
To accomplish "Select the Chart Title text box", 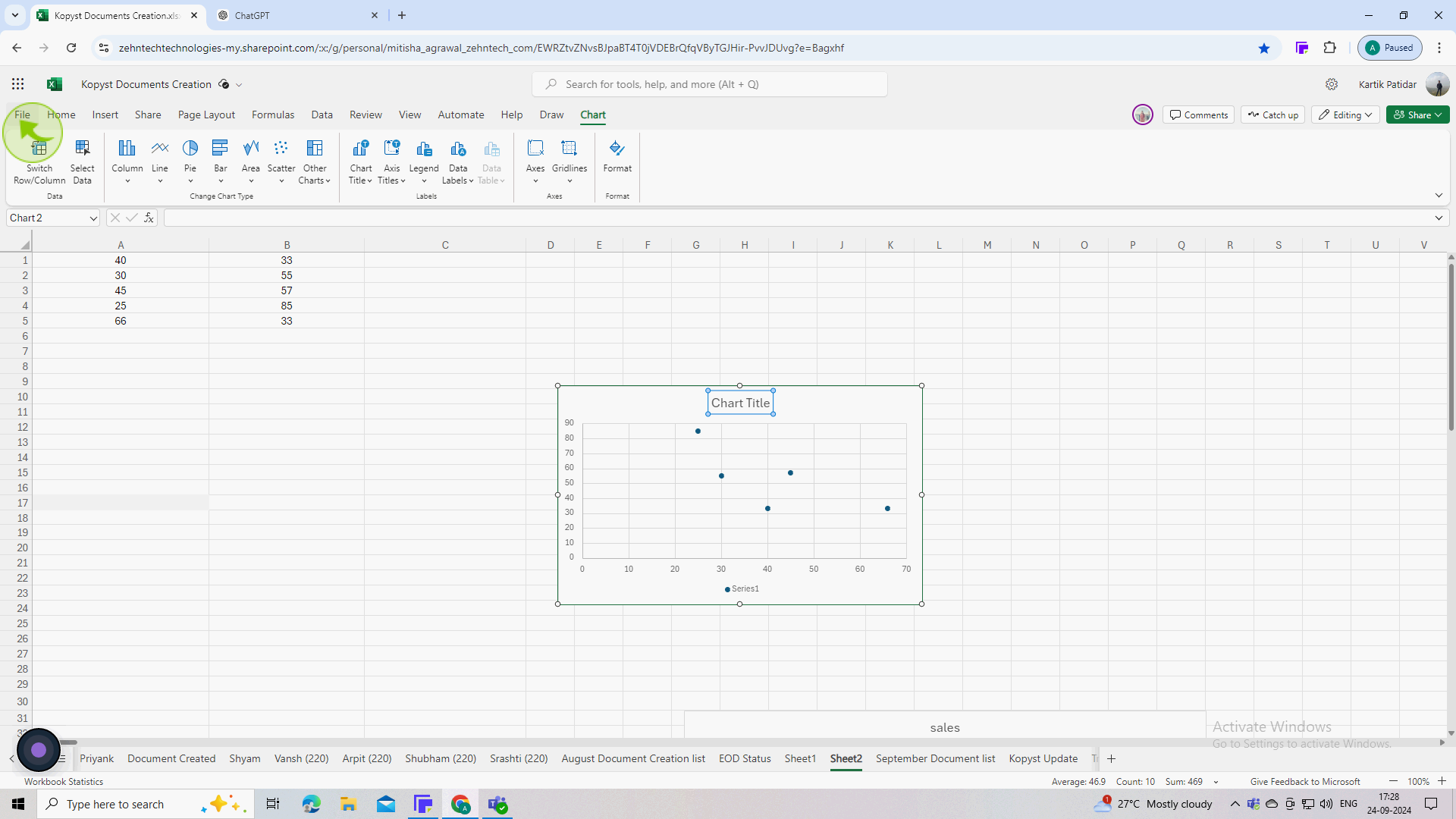I will click(x=740, y=403).
